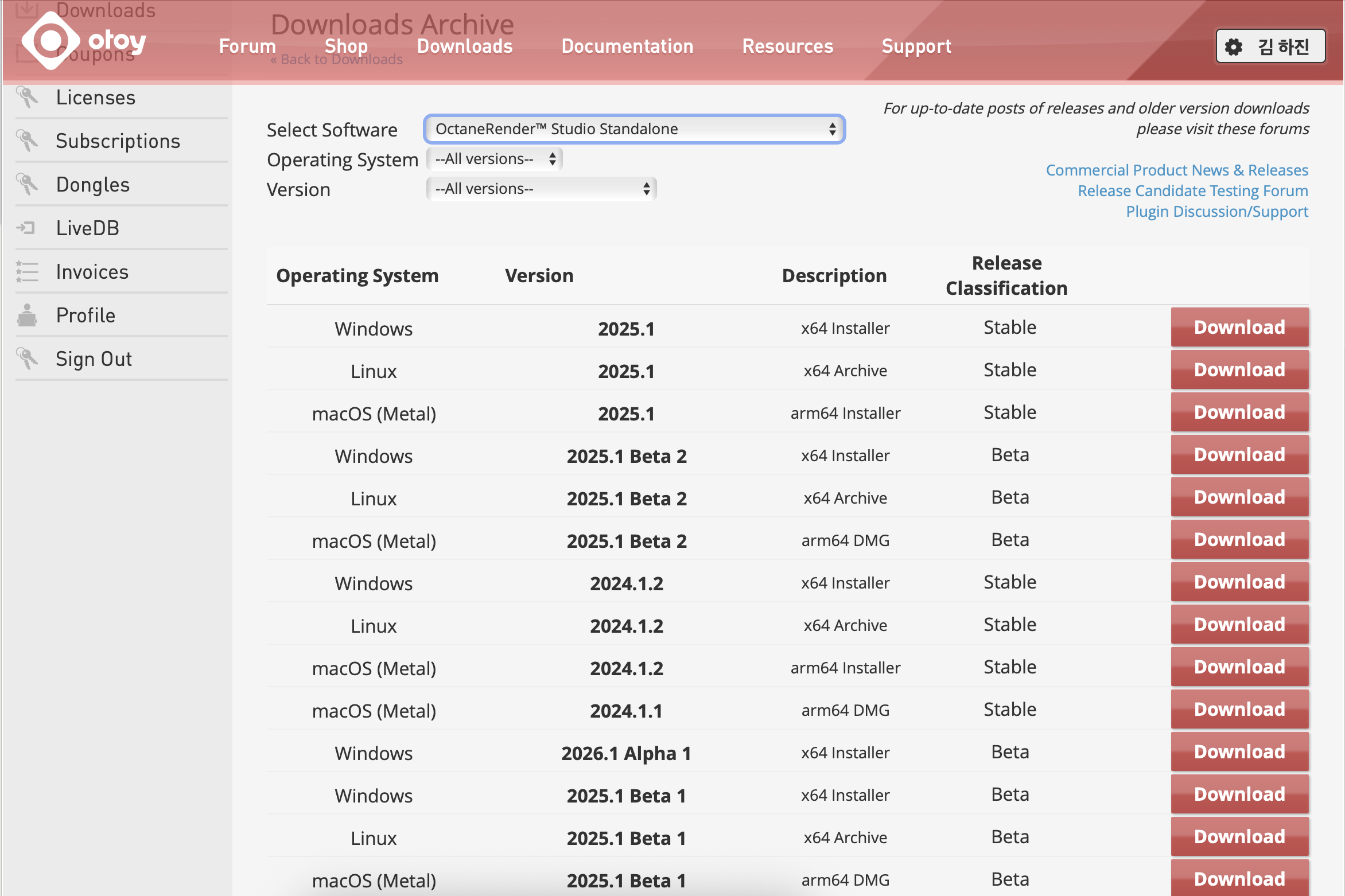Viewport: 1345px width, 896px height.
Task: Click the 2024.1.1 version cell
Action: pos(626,711)
